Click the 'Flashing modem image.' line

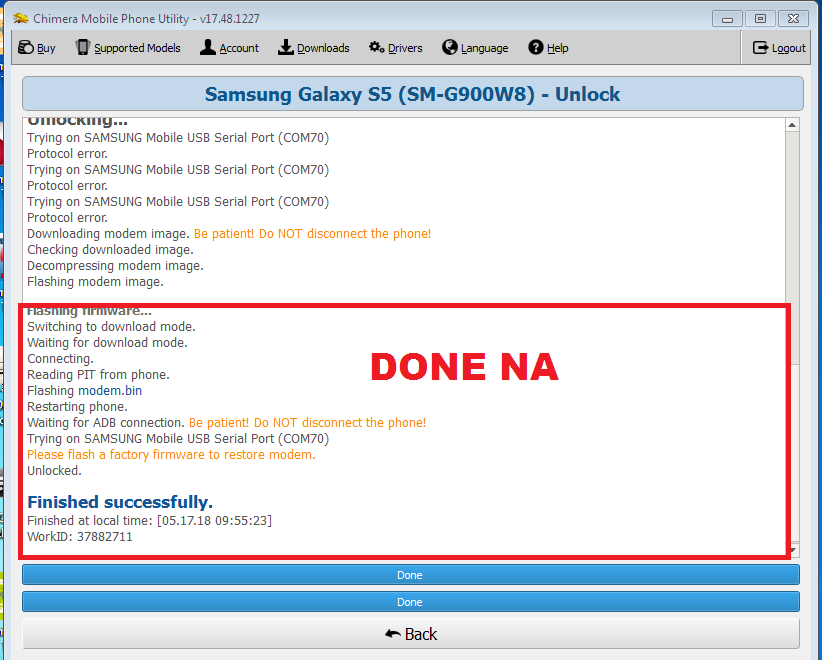[95, 282]
